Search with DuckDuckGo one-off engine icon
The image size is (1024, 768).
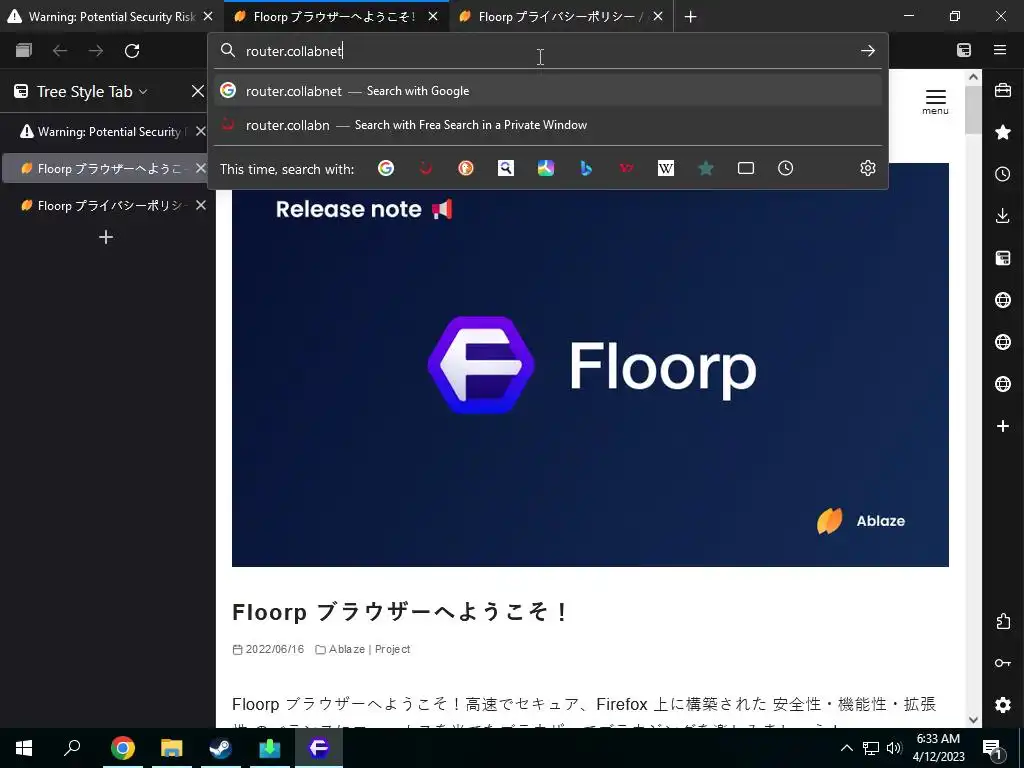pos(466,168)
